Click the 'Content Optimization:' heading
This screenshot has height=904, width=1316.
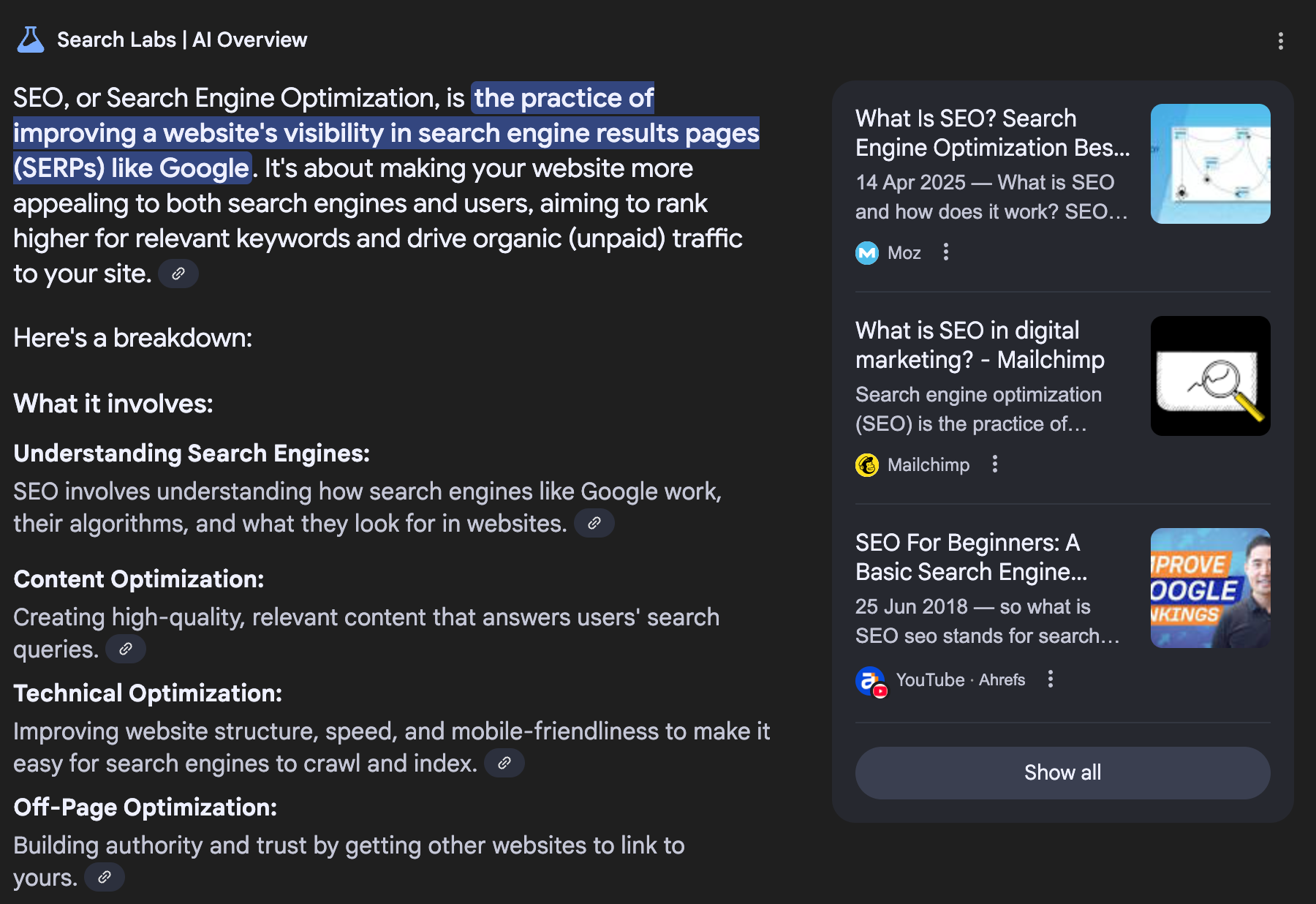tap(139, 579)
